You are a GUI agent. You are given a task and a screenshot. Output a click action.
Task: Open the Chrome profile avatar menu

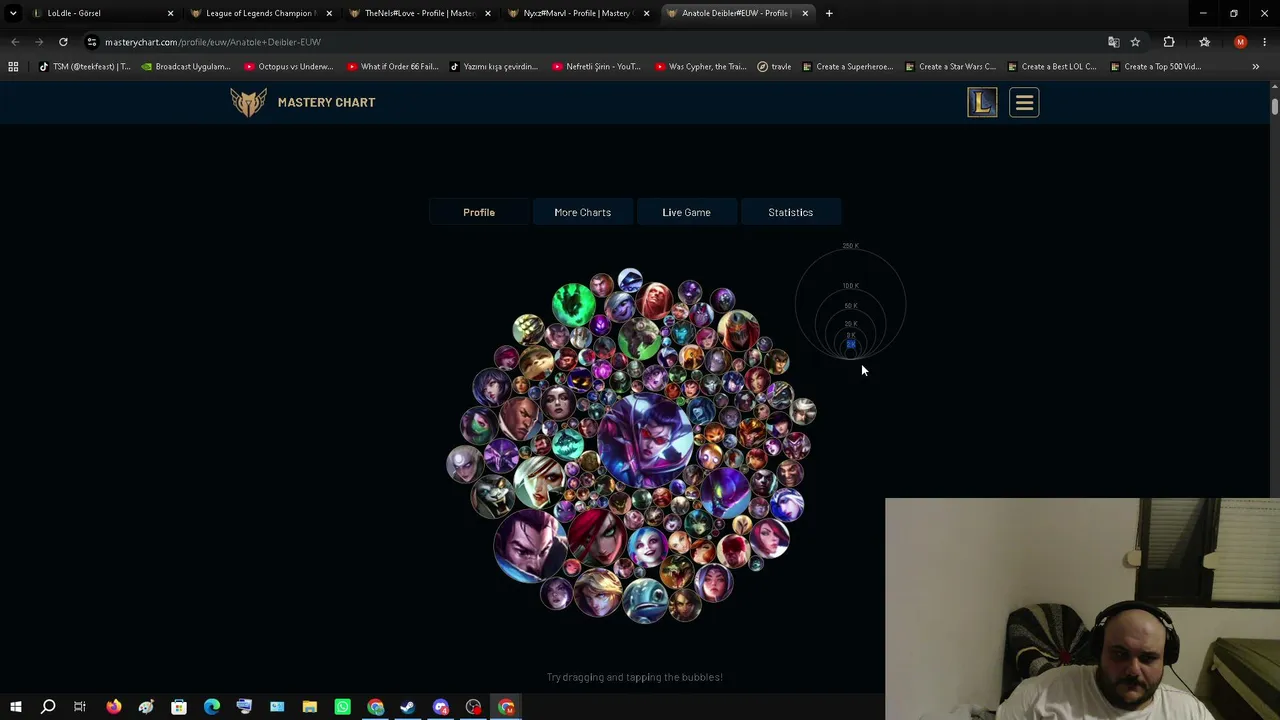(1240, 42)
